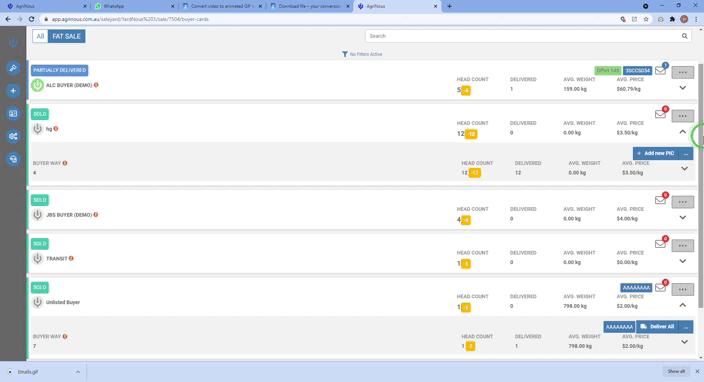704x382 pixels.
Task: Select the All tab
Action: [40, 36]
